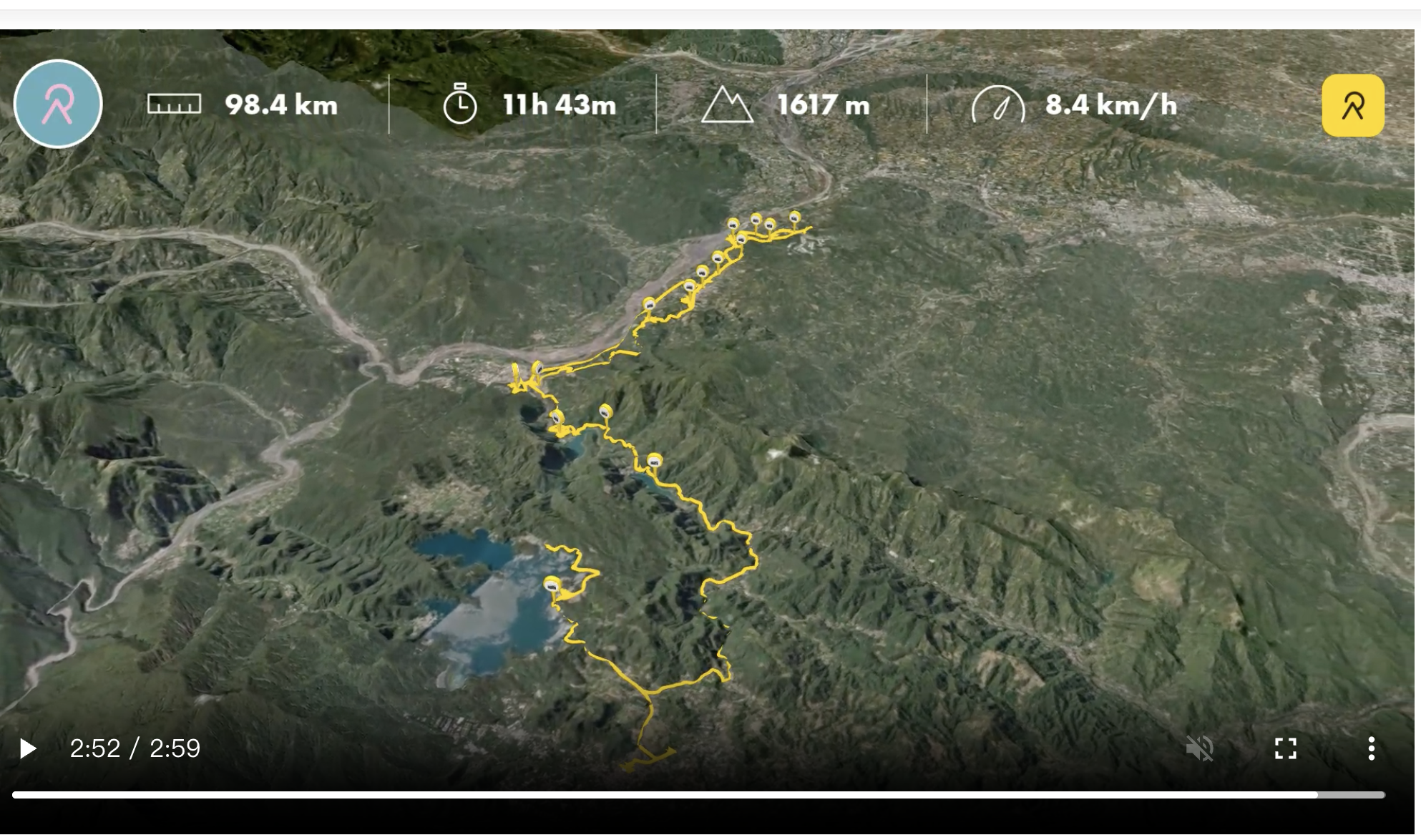The image size is (1421, 840).
Task: Click the round pink profile avatar
Action: 58,104
